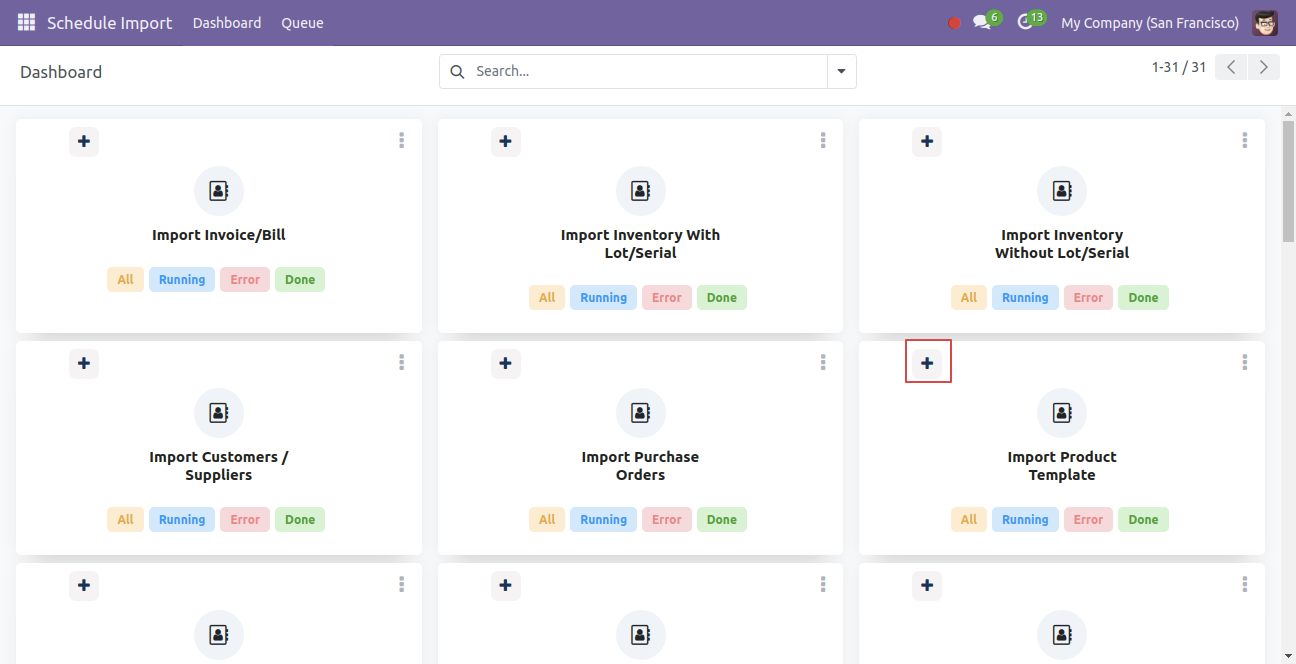Screen dimensions: 1296x664
Task: Show All for Import Inventory Without Lot/Serial
Action: (x=969, y=298)
